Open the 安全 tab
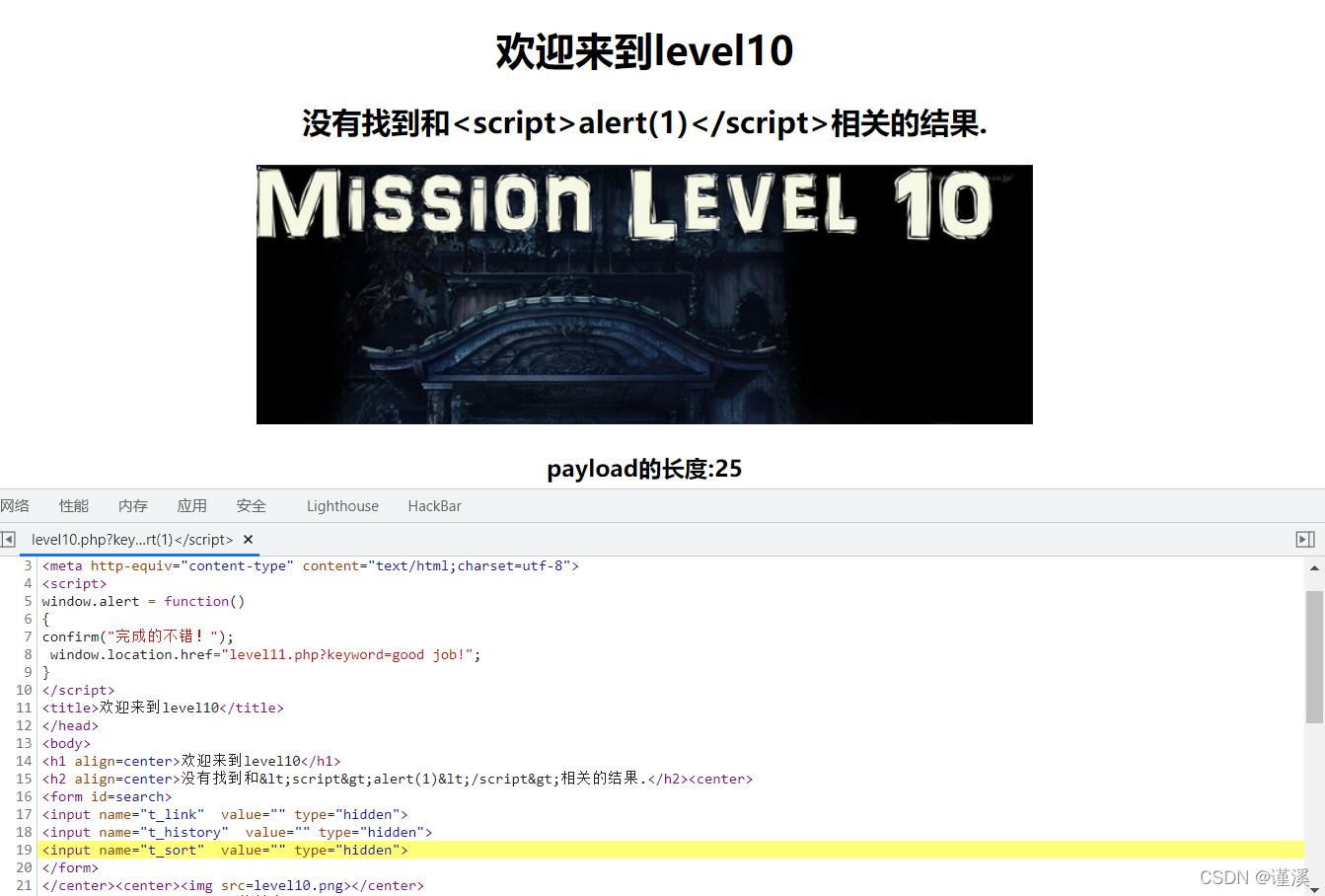The image size is (1325, 896). tap(252, 506)
